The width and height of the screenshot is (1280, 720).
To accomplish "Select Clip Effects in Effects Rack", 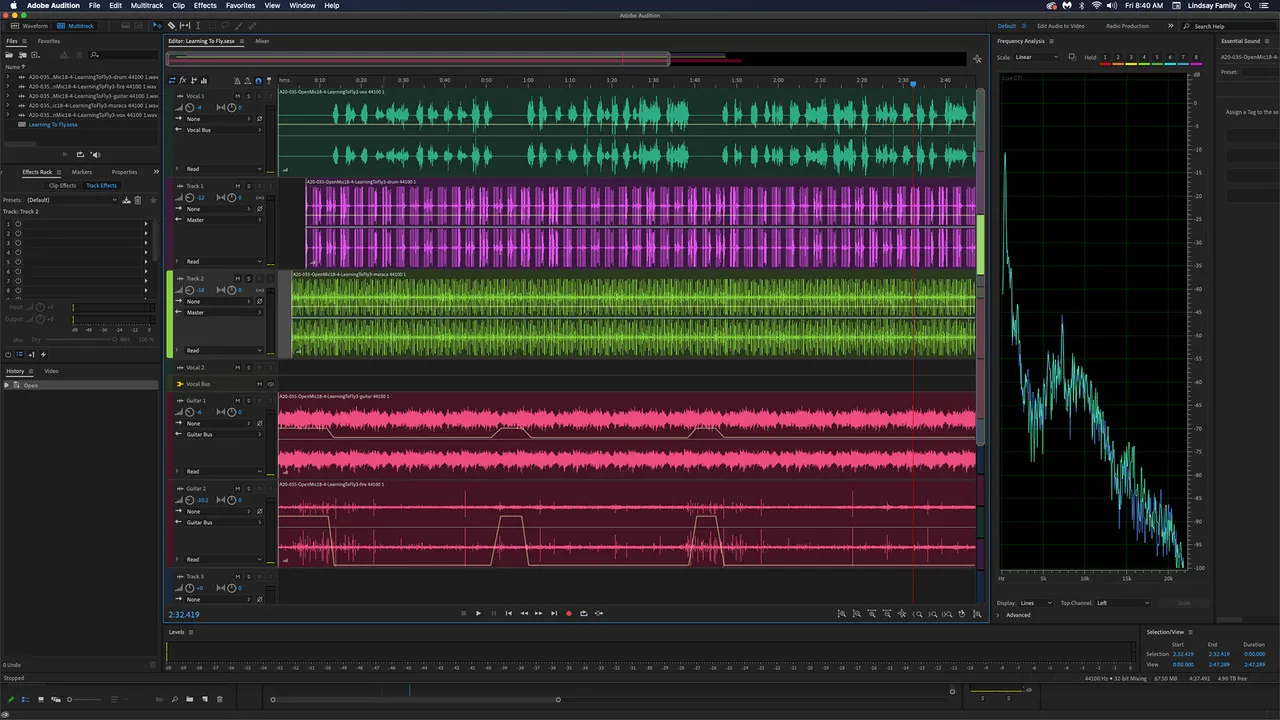I will [62, 185].
